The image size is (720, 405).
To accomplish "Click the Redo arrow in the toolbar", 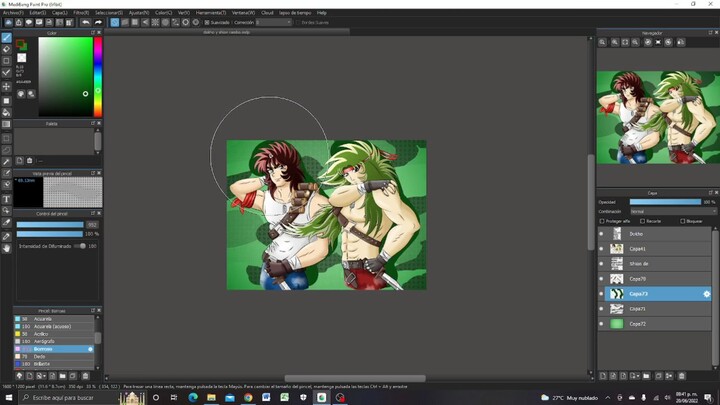I will (x=98, y=22).
